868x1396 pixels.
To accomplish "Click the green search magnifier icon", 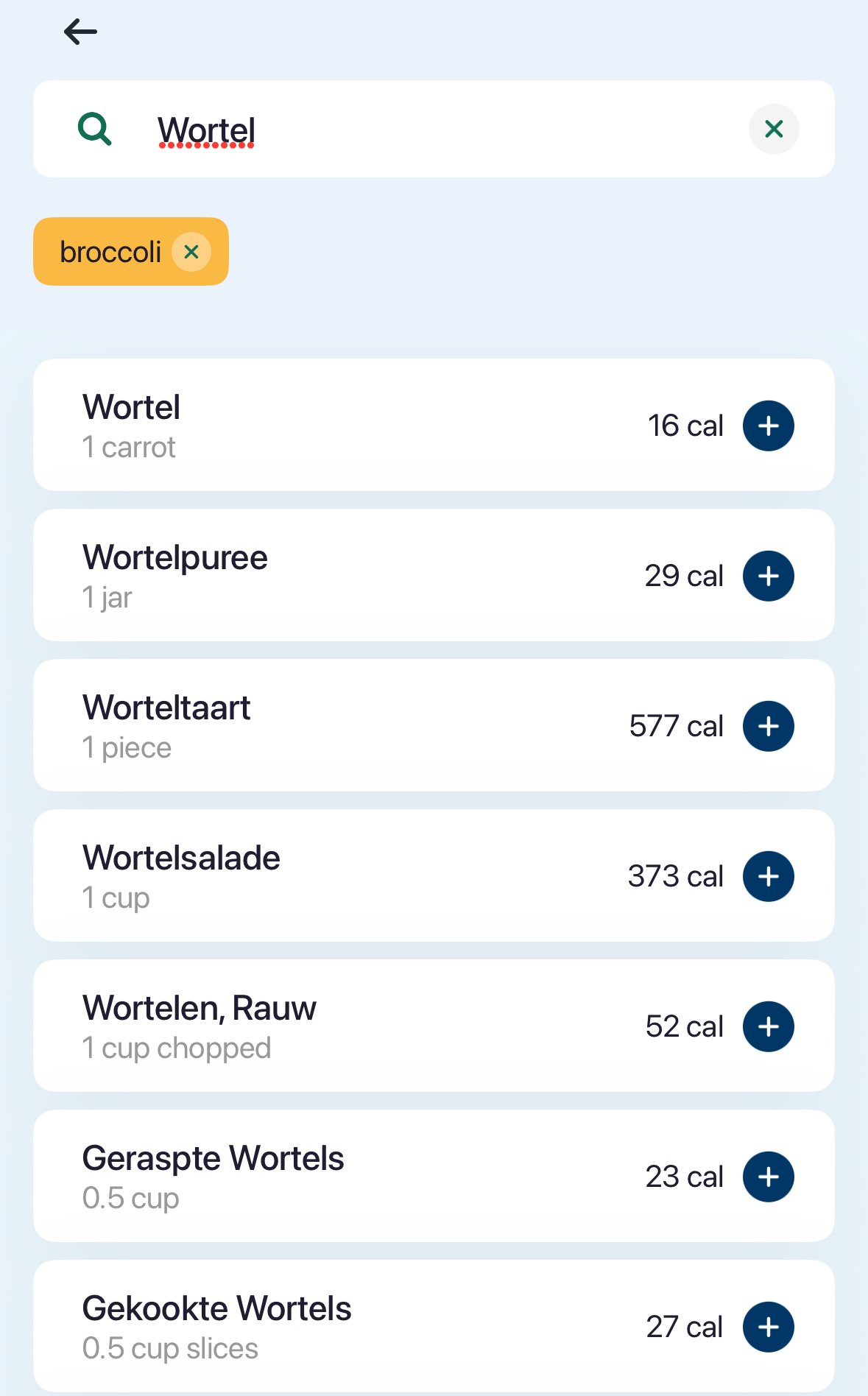I will [x=95, y=130].
